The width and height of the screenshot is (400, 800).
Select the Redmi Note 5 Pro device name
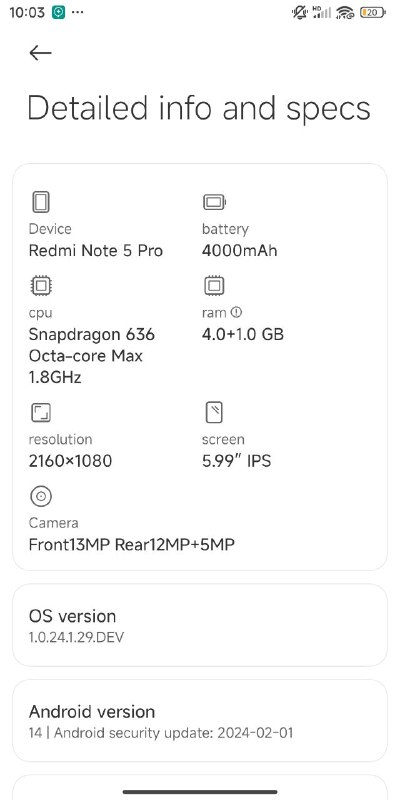pos(96,251)
